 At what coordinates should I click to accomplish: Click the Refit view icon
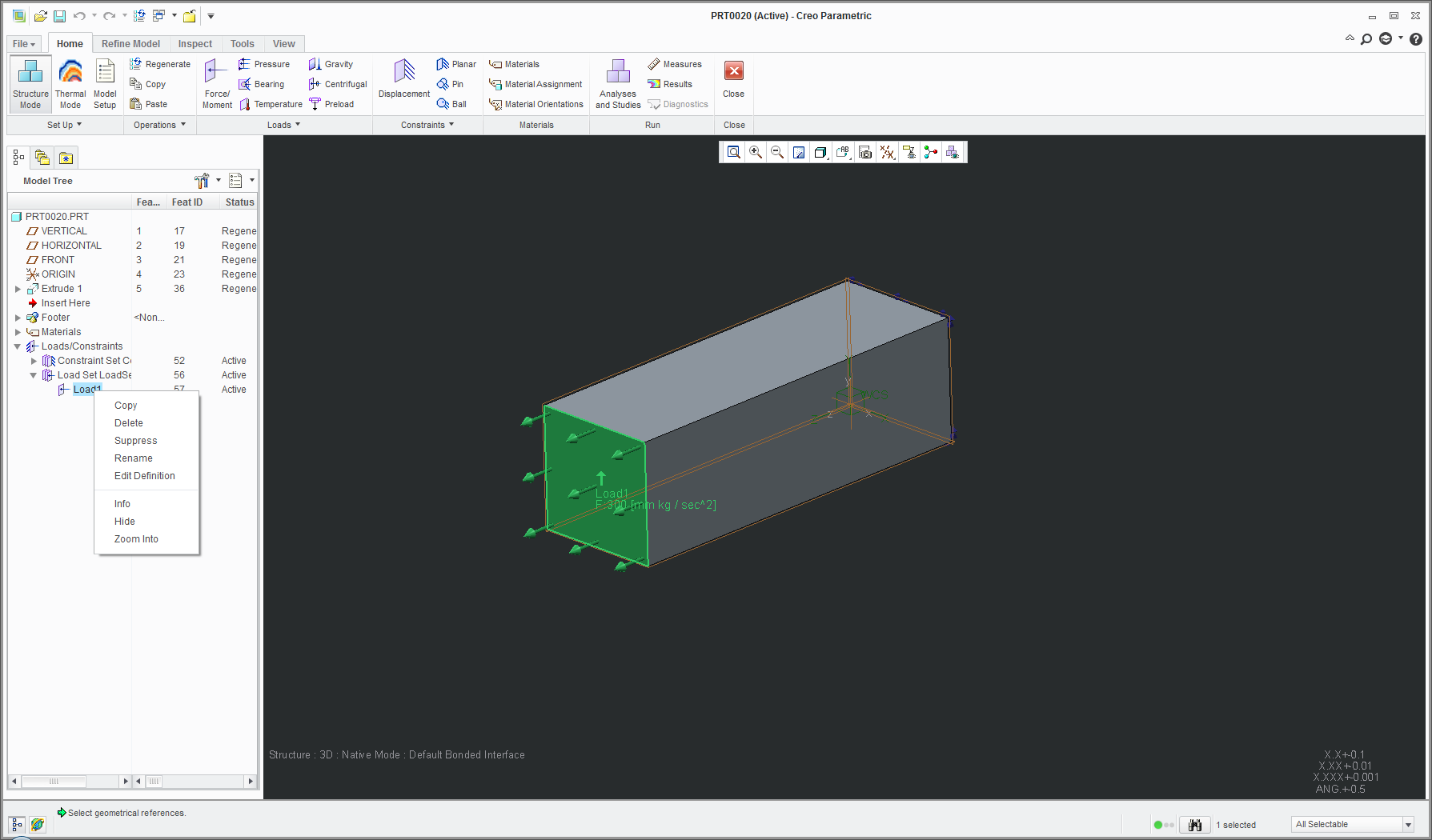(x=734, y=152)
